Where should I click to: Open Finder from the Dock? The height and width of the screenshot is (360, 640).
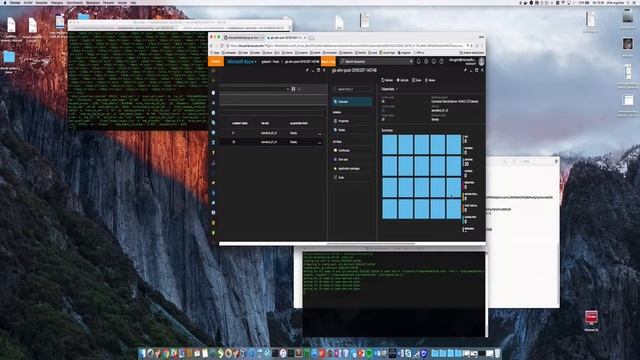coord(142,353)
